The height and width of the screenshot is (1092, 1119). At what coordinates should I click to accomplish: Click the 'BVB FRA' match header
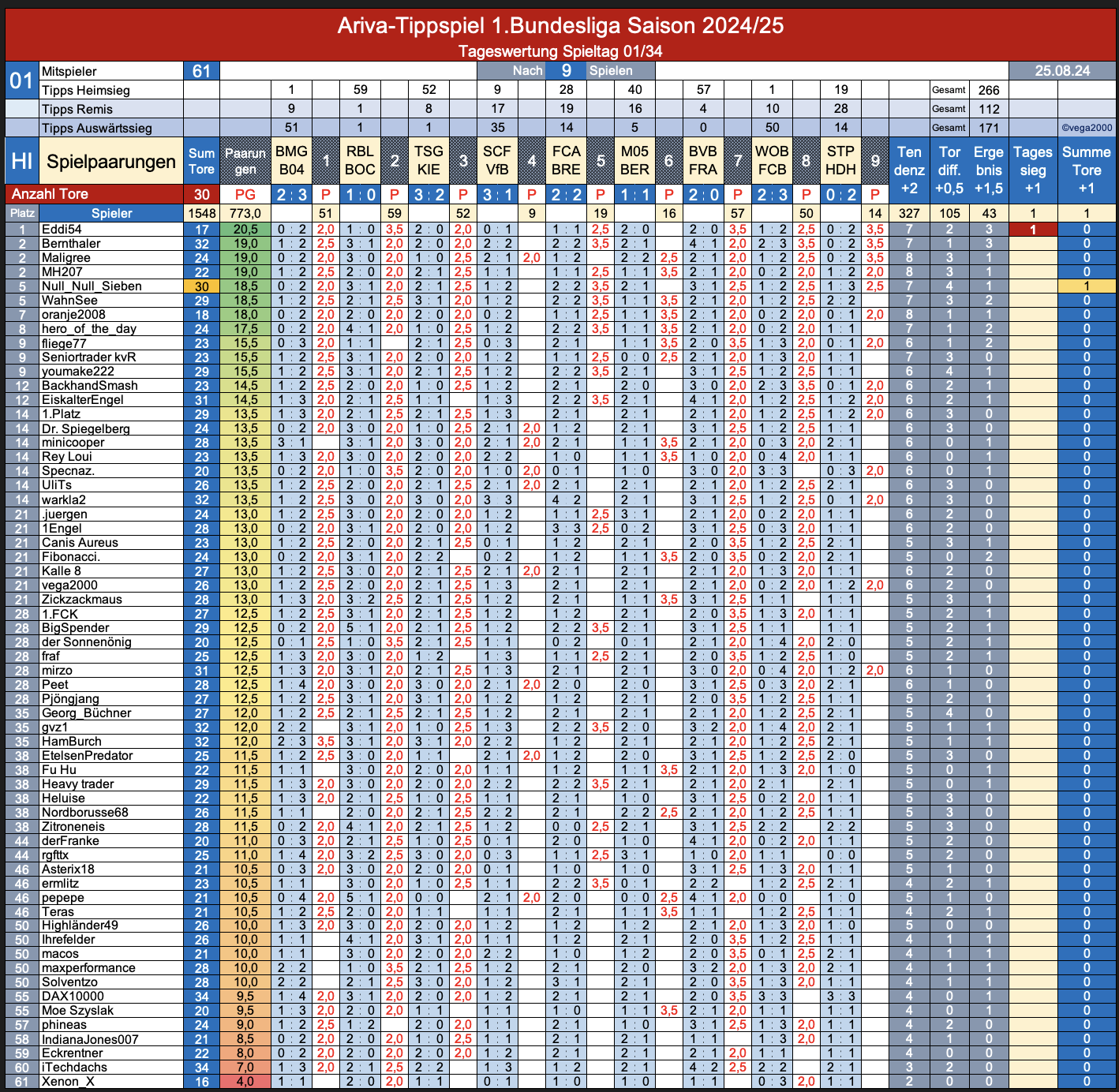pyautogui.click(x=703, y=161)
